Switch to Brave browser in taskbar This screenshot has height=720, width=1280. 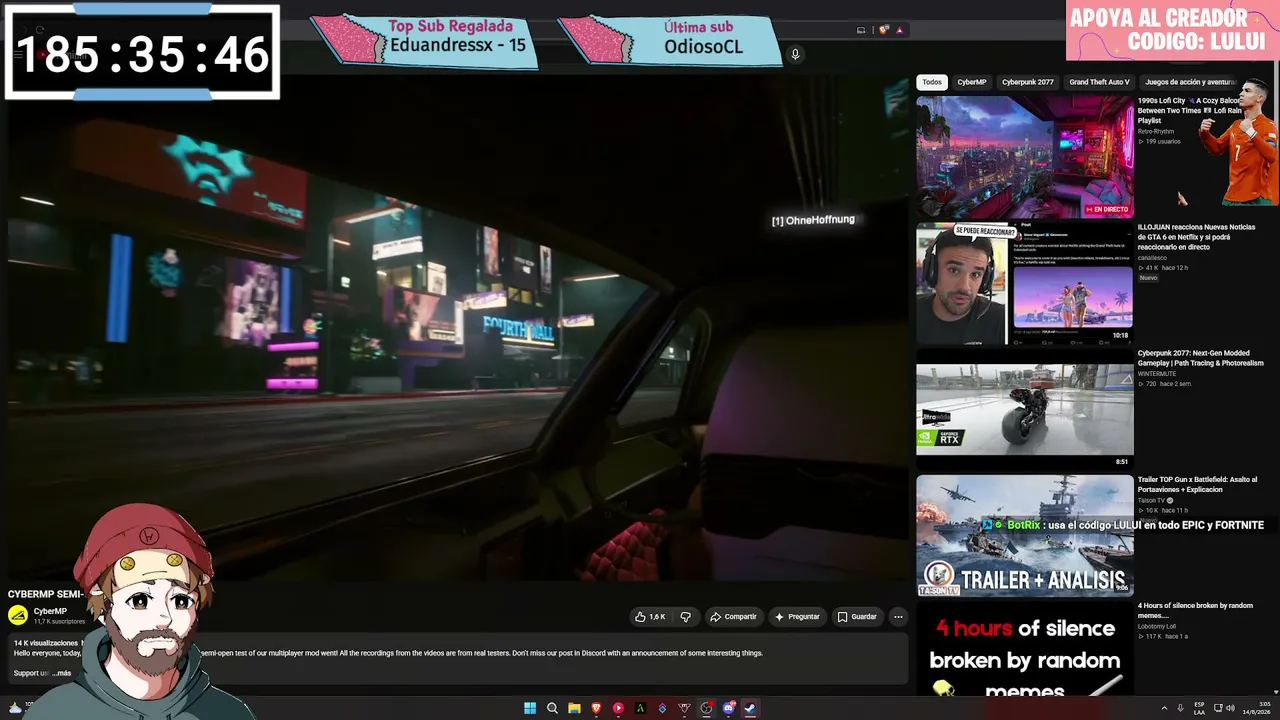click(596, 708)
